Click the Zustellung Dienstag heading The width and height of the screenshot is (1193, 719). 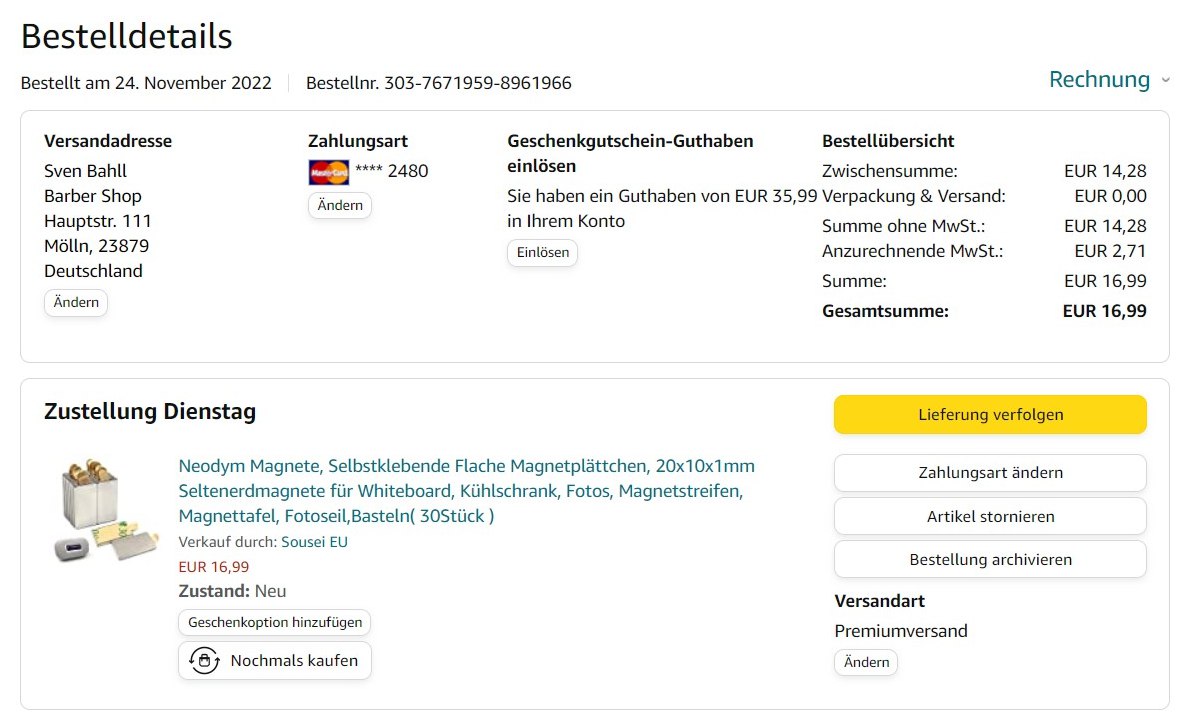[x=150, y=411]
